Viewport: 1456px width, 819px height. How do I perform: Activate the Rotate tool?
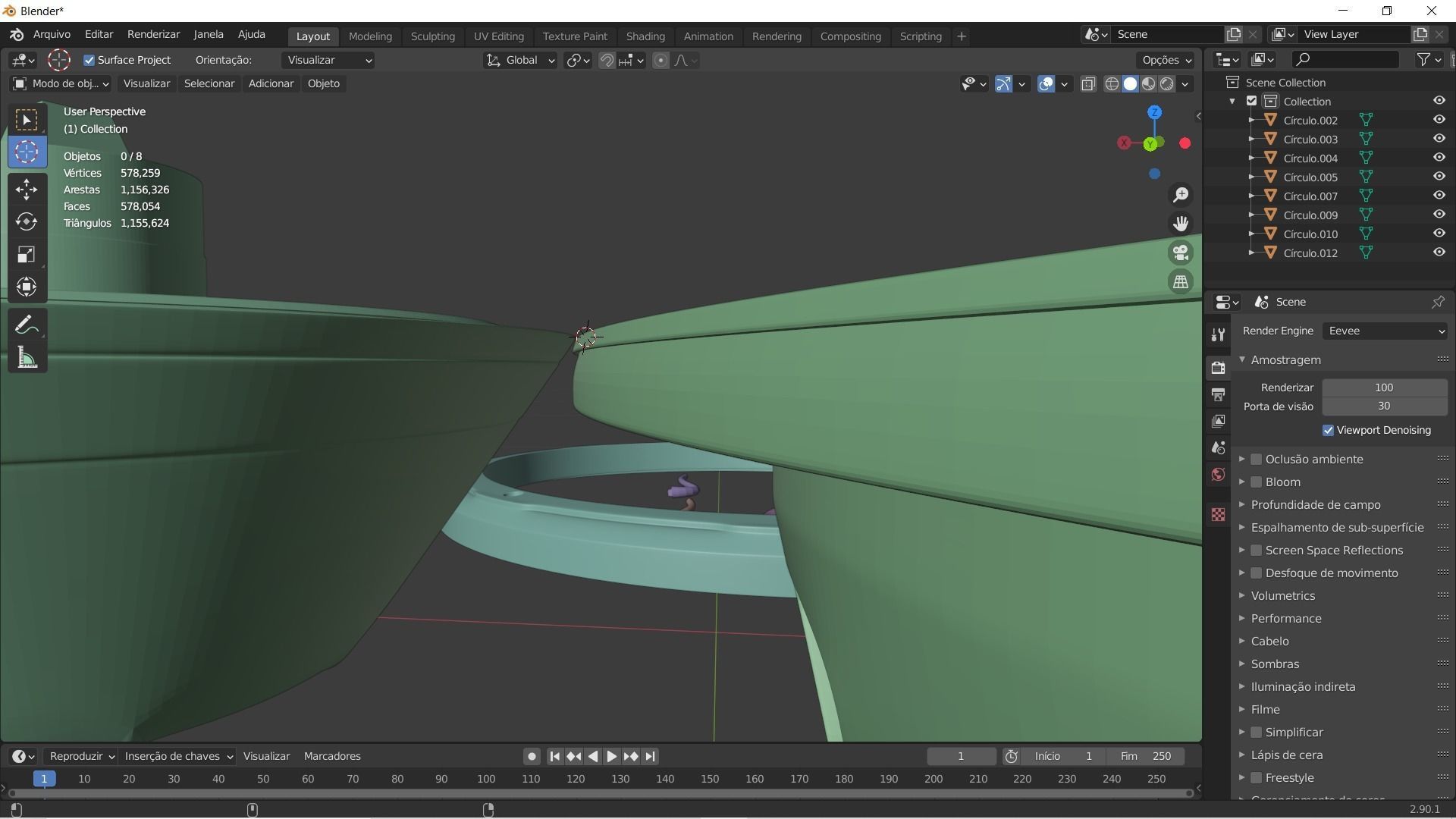coord(27,221)
